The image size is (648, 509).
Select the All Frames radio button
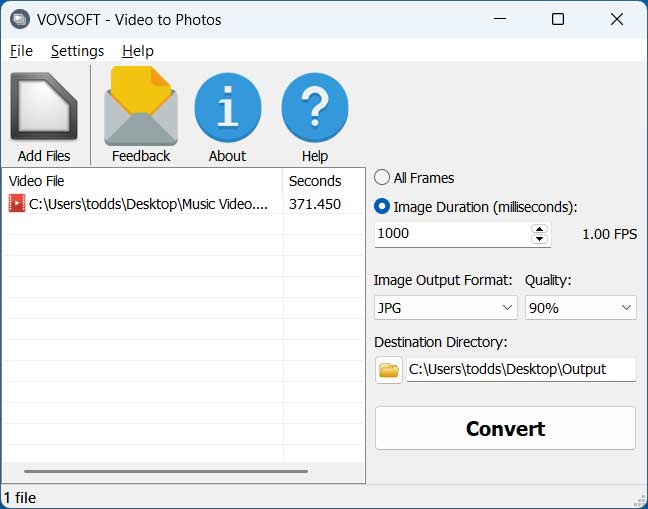pos(381,178)
